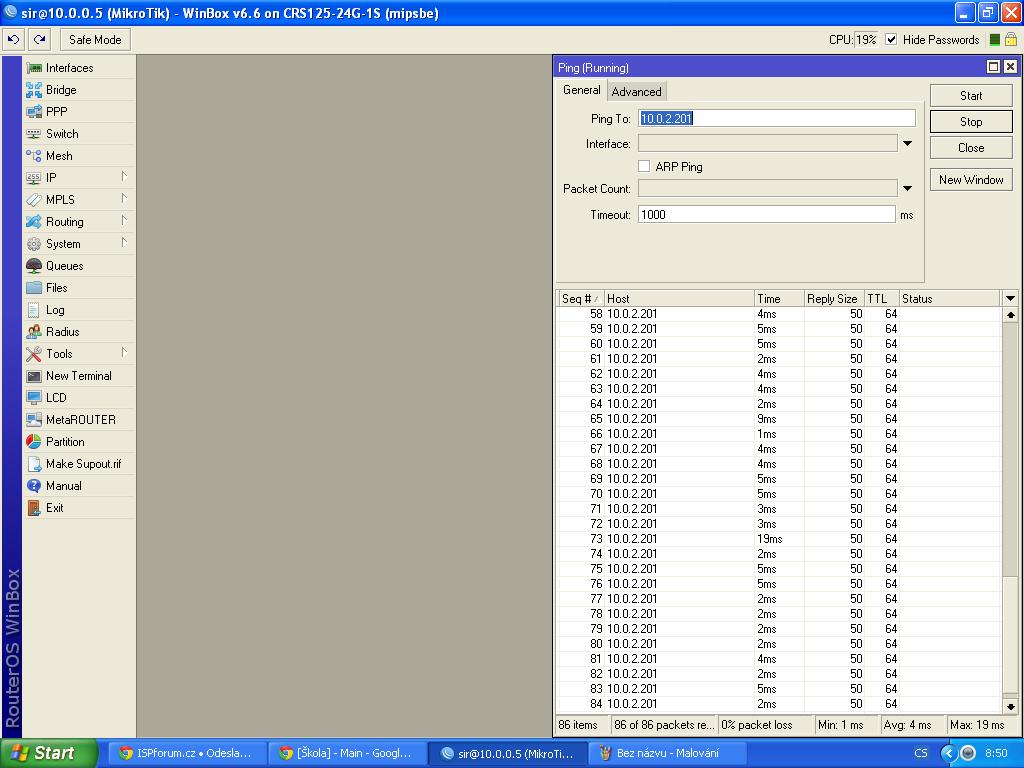Click the Status column header
Image resolution: width=1024 pixels, height=768 pixels.
(950, 298)
